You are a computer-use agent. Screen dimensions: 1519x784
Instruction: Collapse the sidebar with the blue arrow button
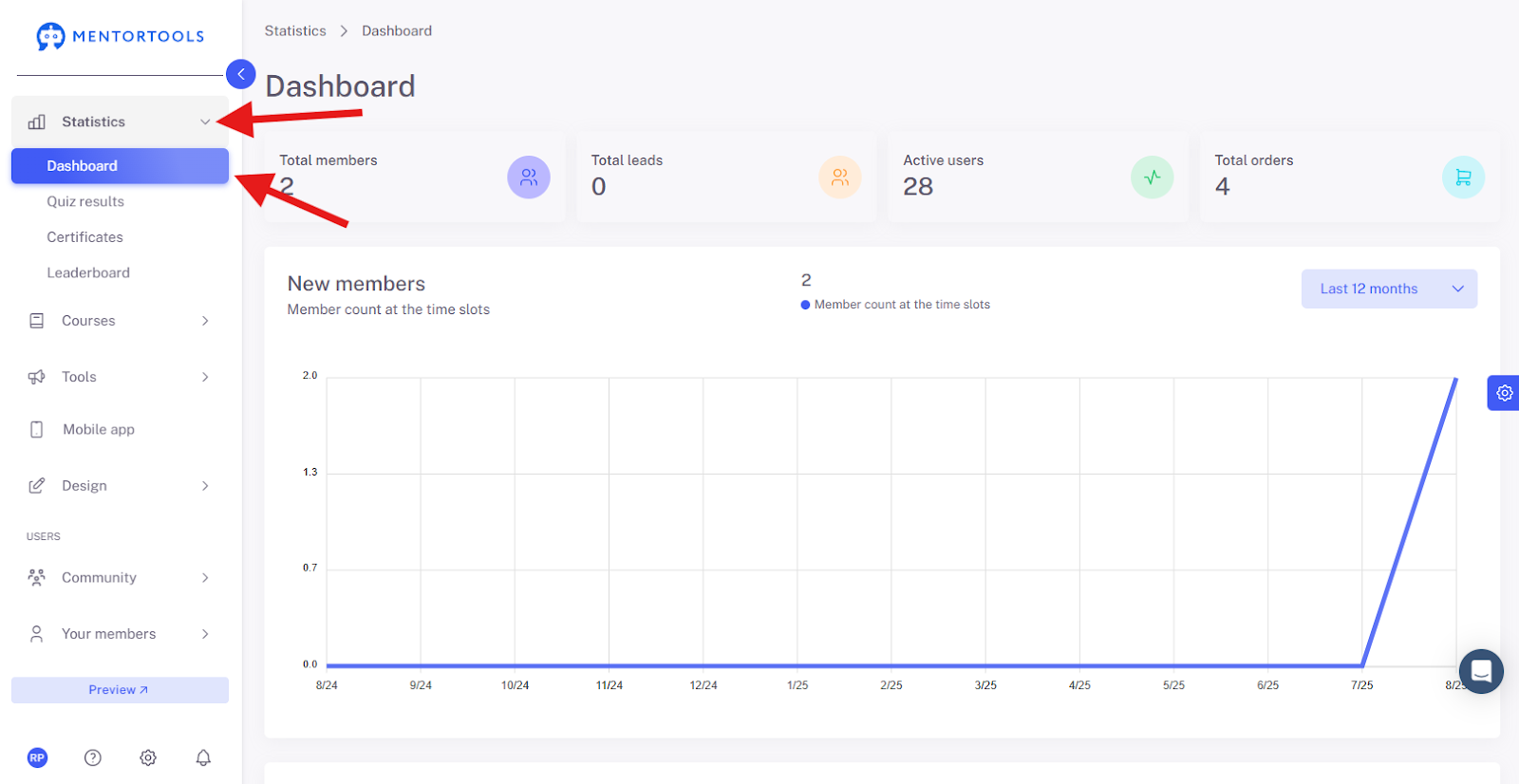pos(241,74)
